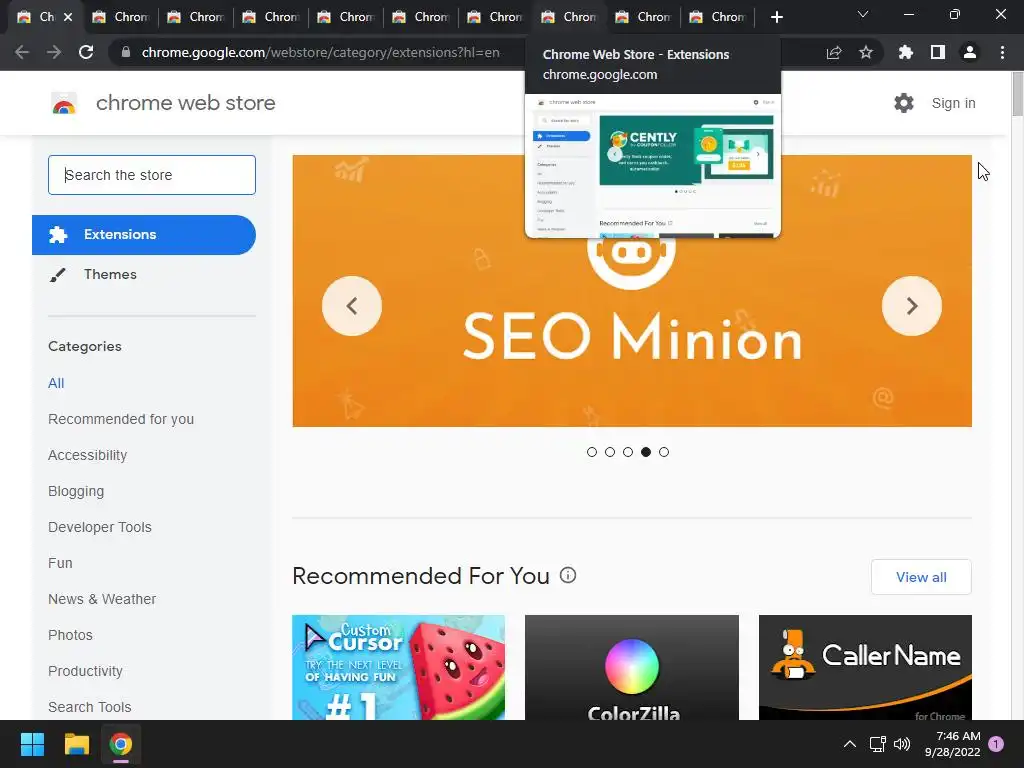
Task: Choose the Fun category
Action: point(60,563)
